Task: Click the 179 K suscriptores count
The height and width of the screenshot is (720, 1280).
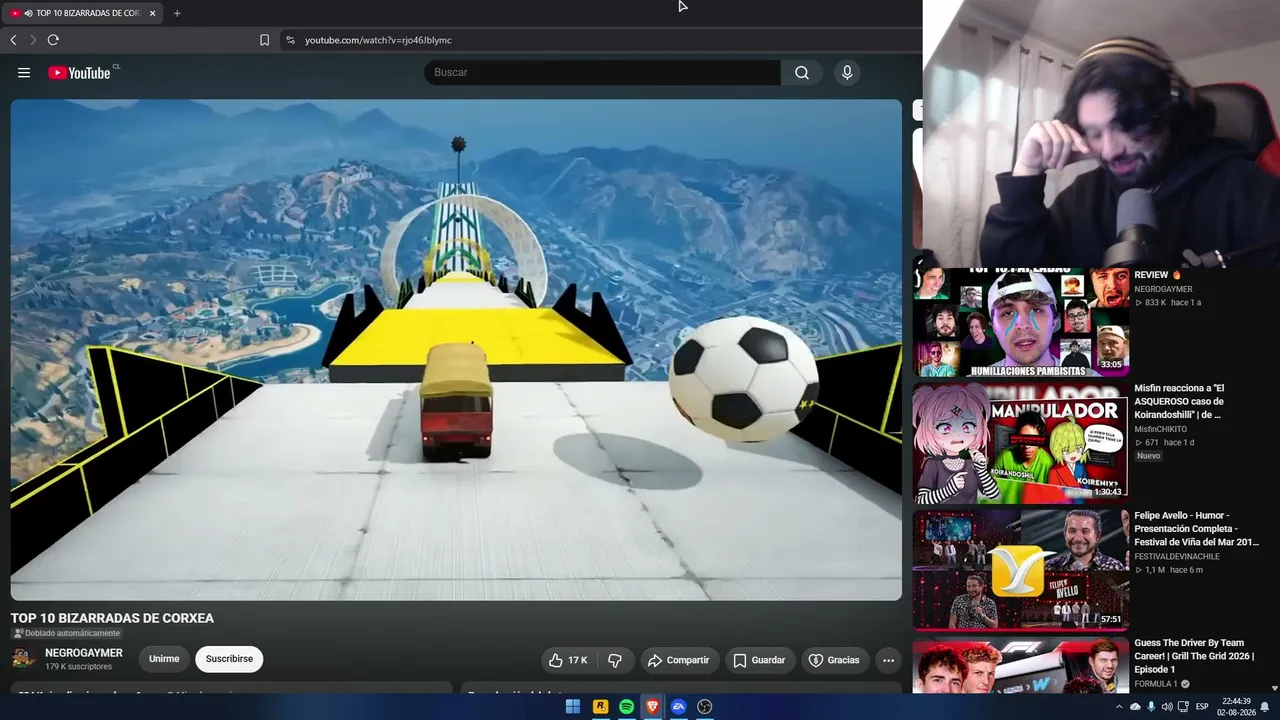Action: pyautogui.click(x=78, y=666)
